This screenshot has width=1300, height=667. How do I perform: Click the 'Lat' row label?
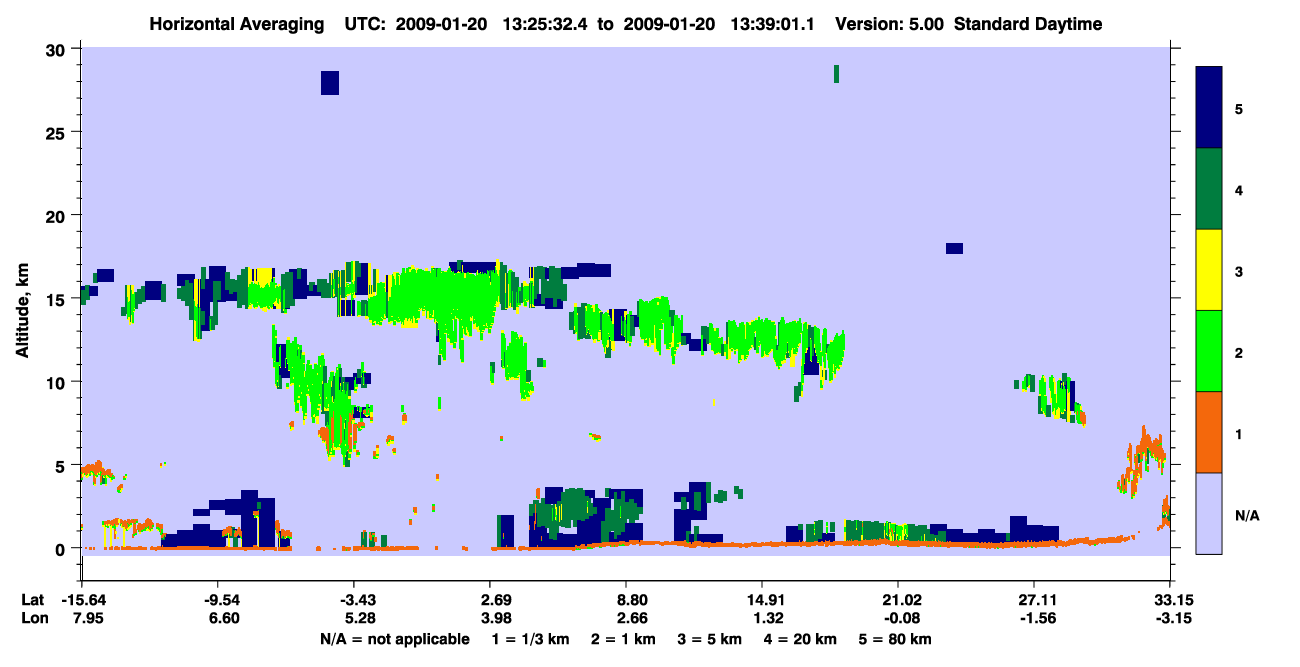pyautogui.click(x=31, y=600)
